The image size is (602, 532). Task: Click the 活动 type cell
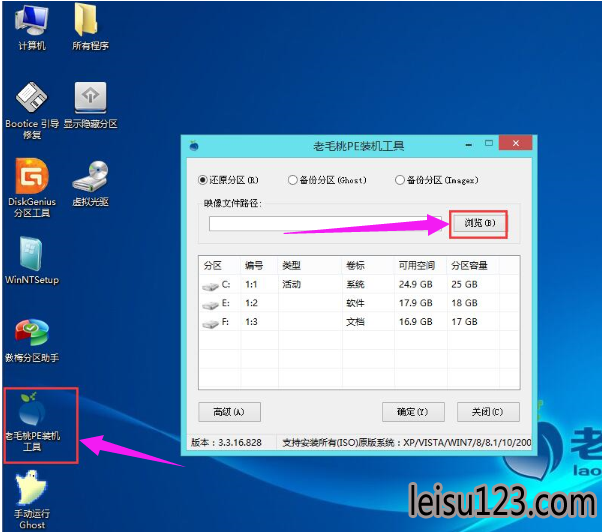pos(291,284)
